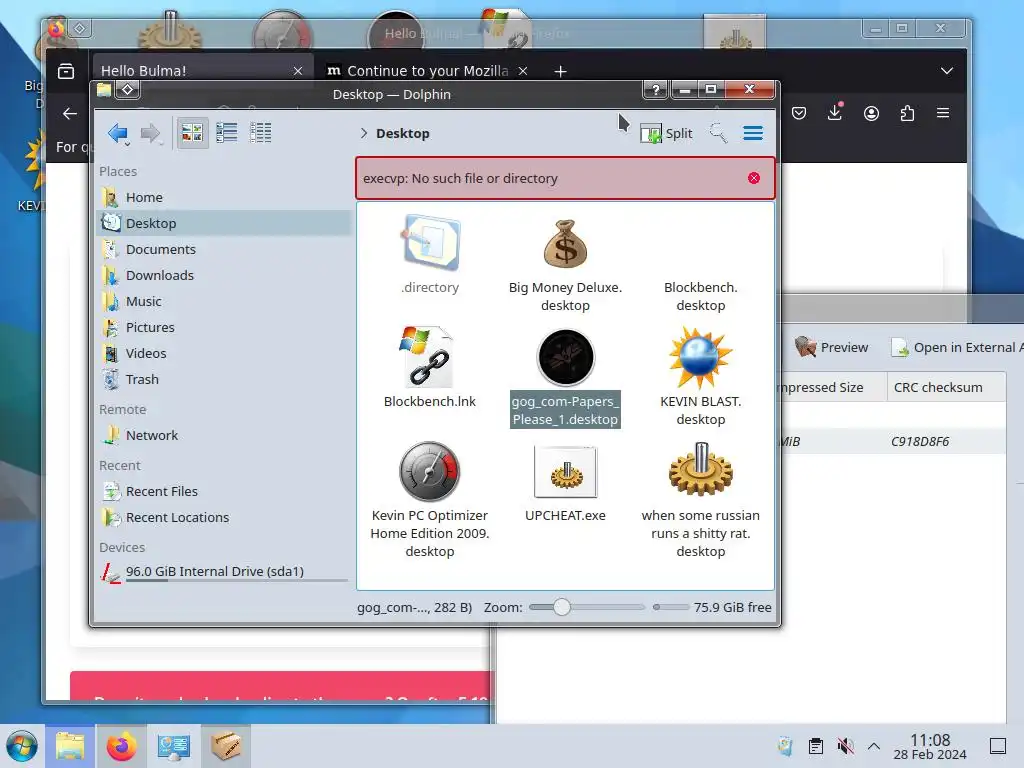Select Big Money Deluxe money bag icon
The width and height of the screenshot is (1024, 768).
566,244
